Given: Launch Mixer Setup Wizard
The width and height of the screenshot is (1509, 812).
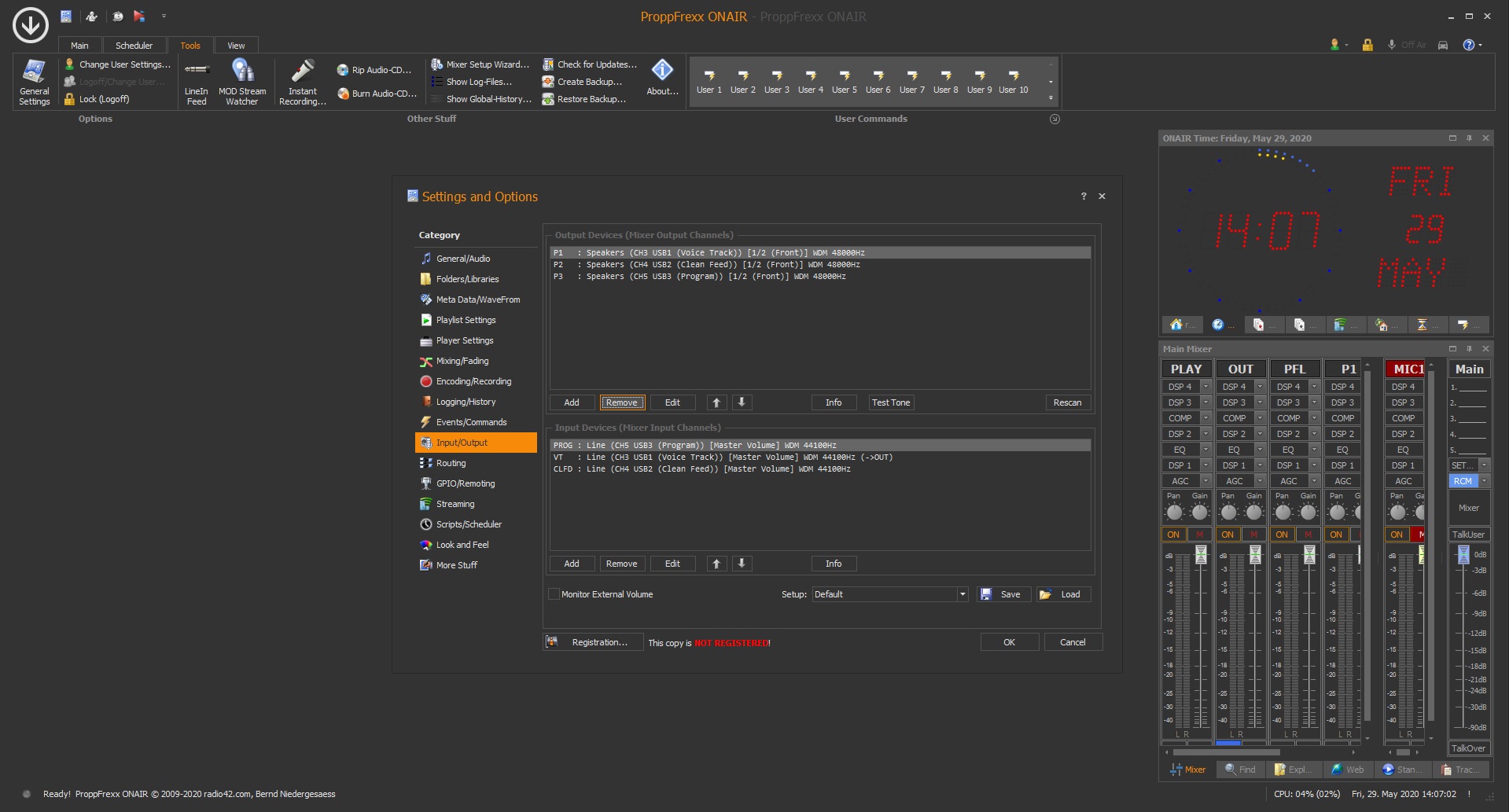Looking at the screenshot, I should point(480,64).
